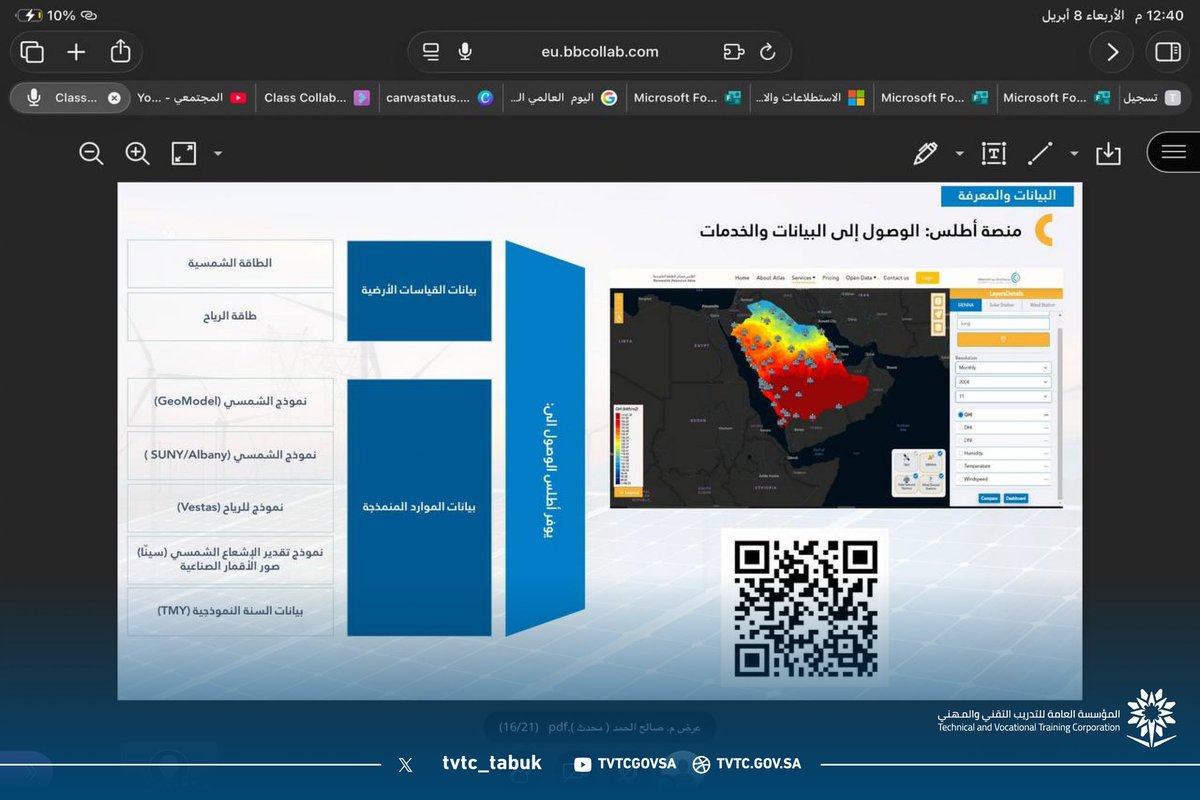Viewport: 1200px width, 800px height.
Task: Switch to the Class Collab... tab
Action: pos(316,98)
